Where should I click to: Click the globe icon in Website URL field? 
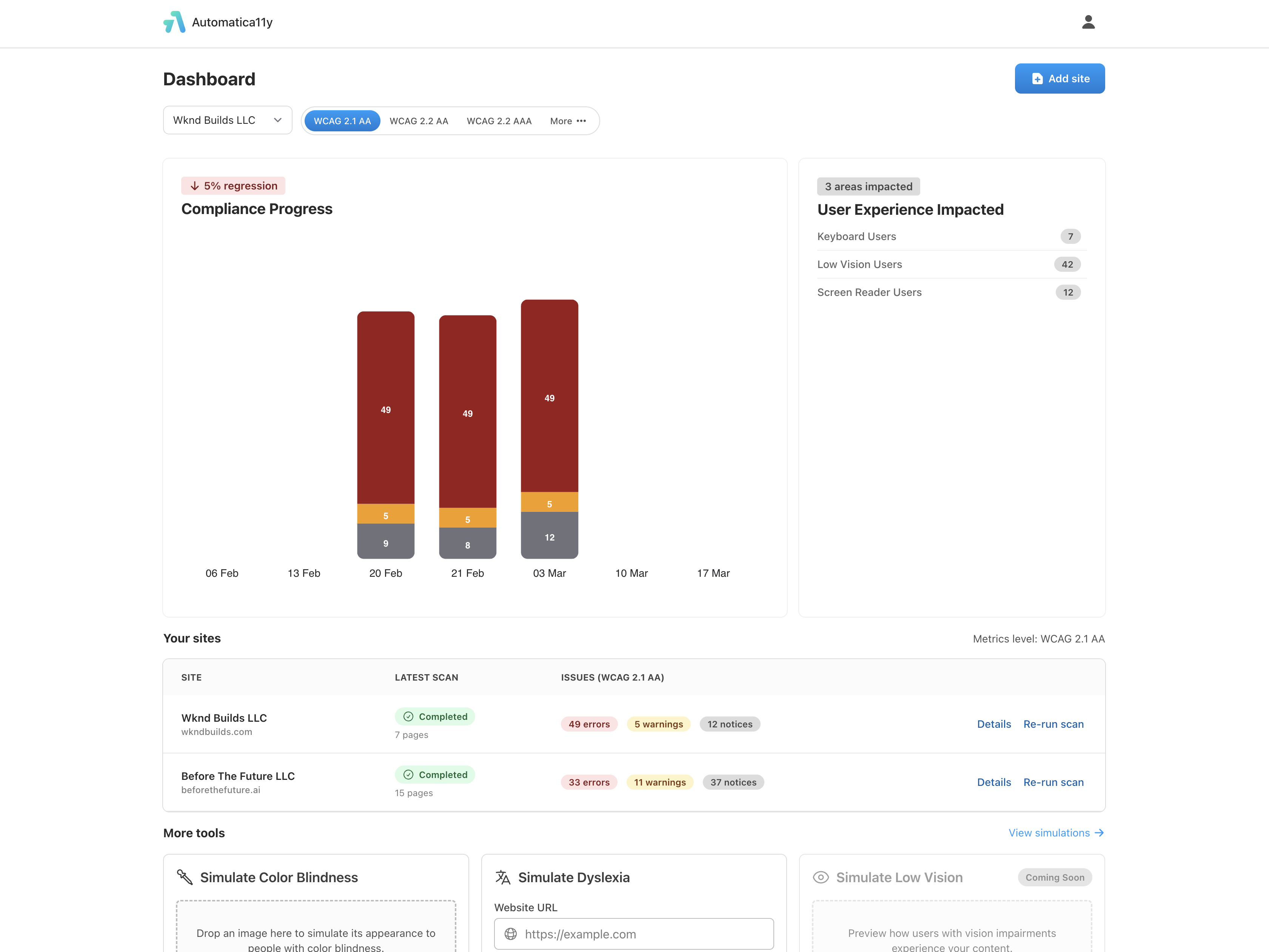click(x=511, y=934)
